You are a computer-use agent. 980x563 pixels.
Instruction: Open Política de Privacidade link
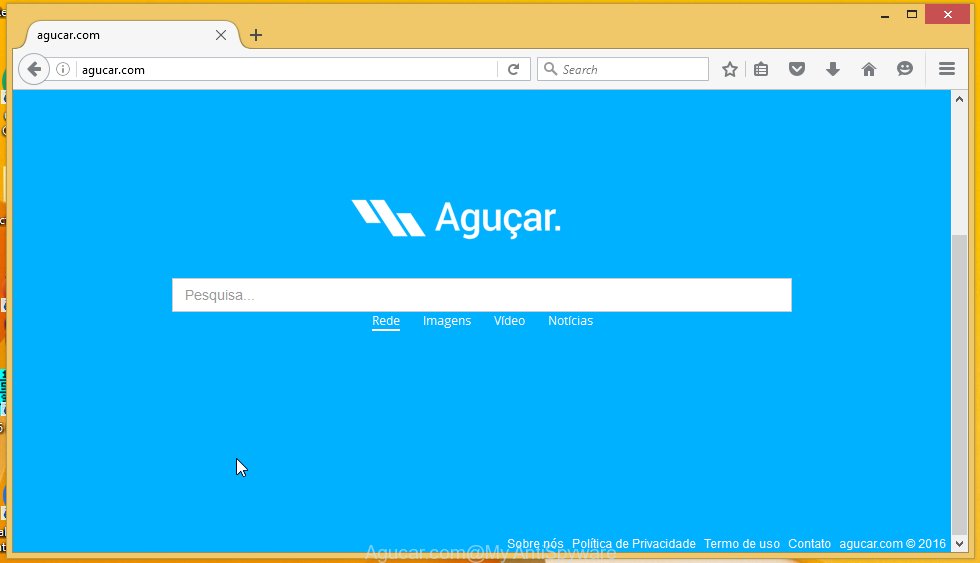tap(634, 544)
